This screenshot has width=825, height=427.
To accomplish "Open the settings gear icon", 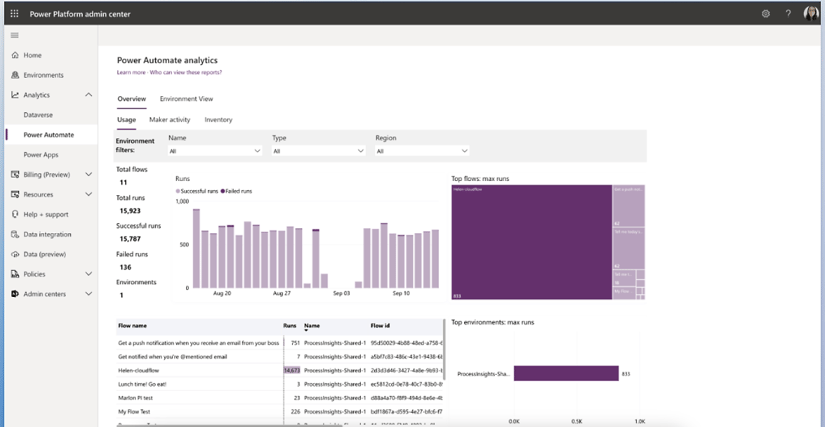I will point(765,14).
